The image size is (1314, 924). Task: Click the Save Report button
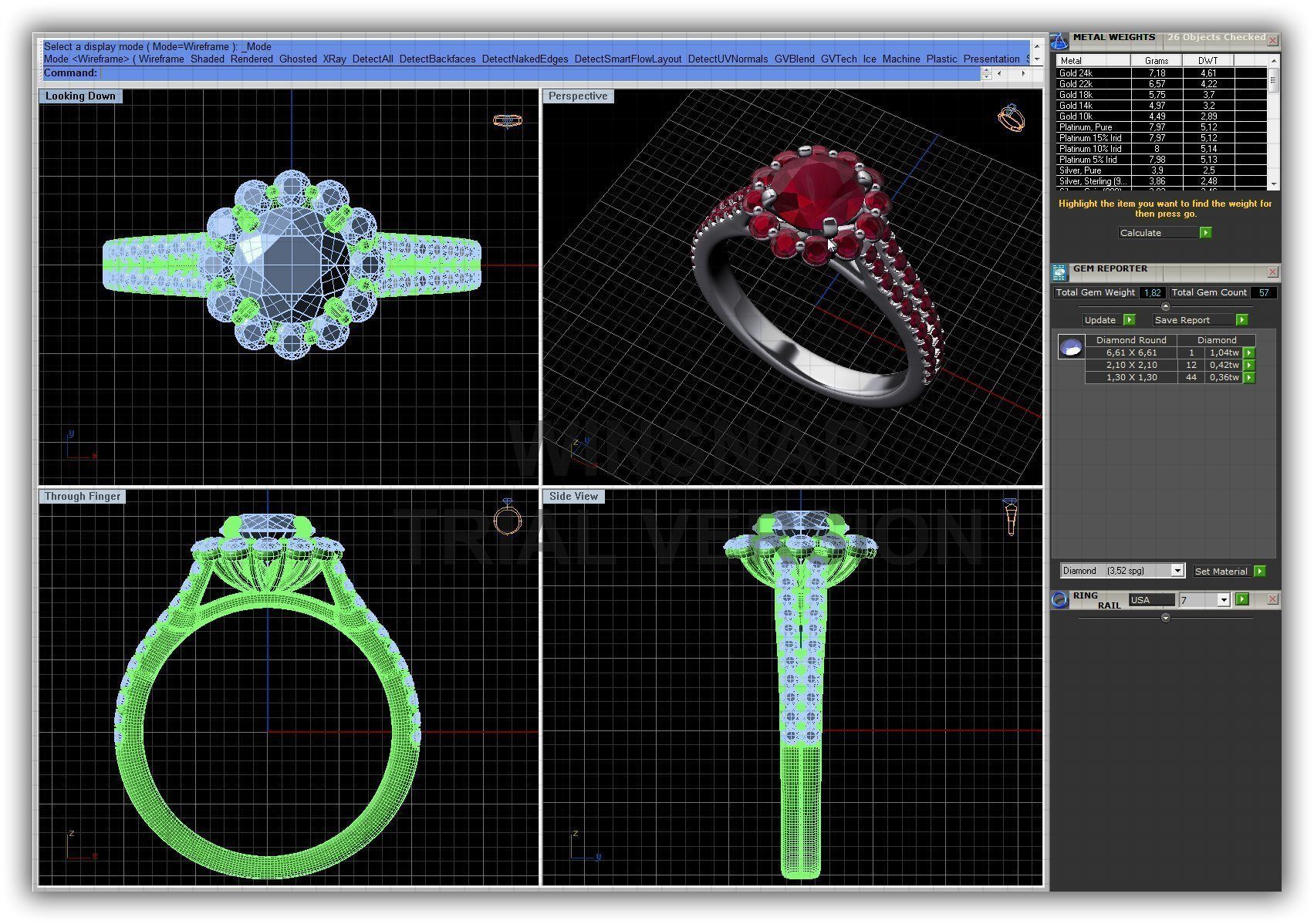point(1194,319)
